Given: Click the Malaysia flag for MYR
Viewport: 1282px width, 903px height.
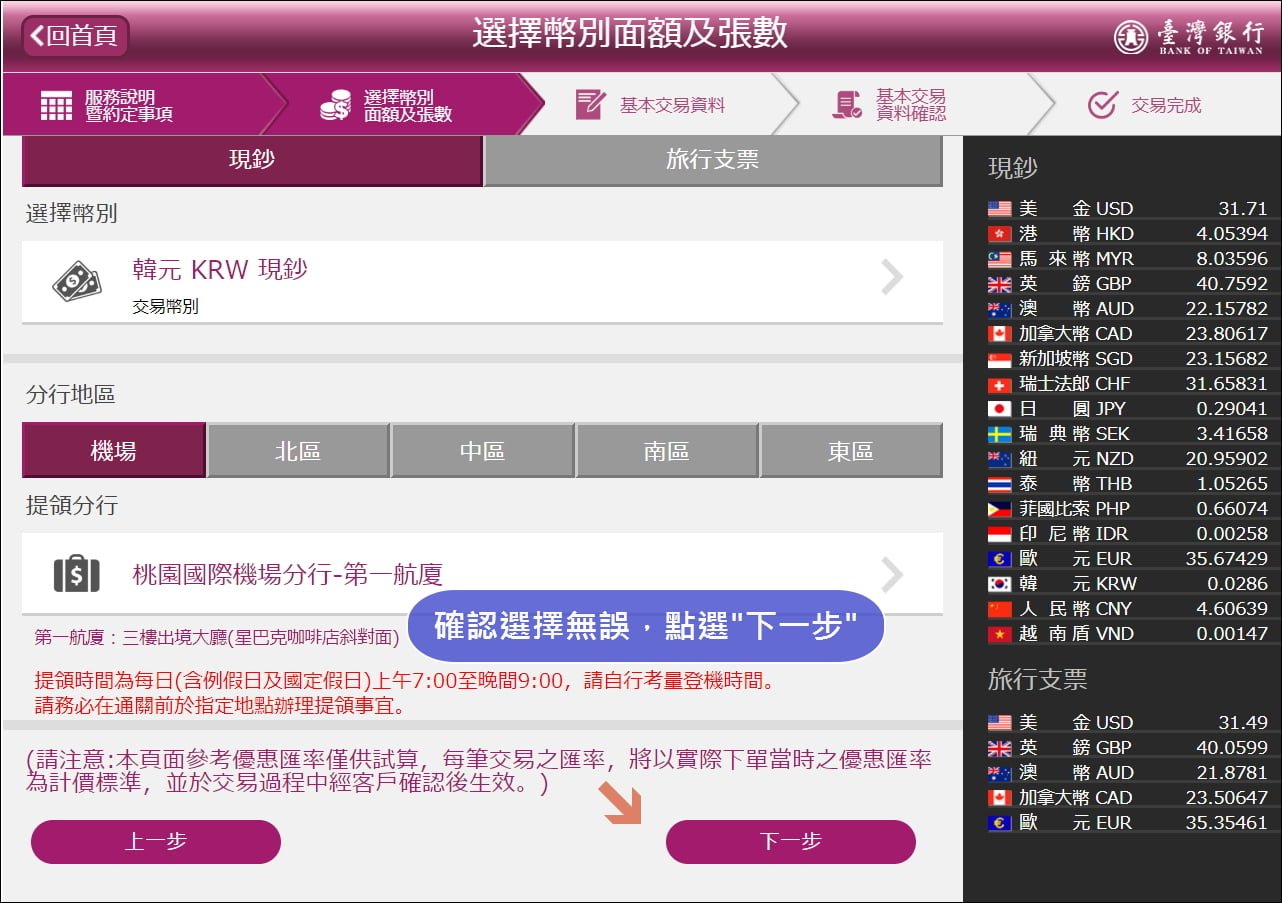Looking at the screenshot, I should (x=1000, y=259).
